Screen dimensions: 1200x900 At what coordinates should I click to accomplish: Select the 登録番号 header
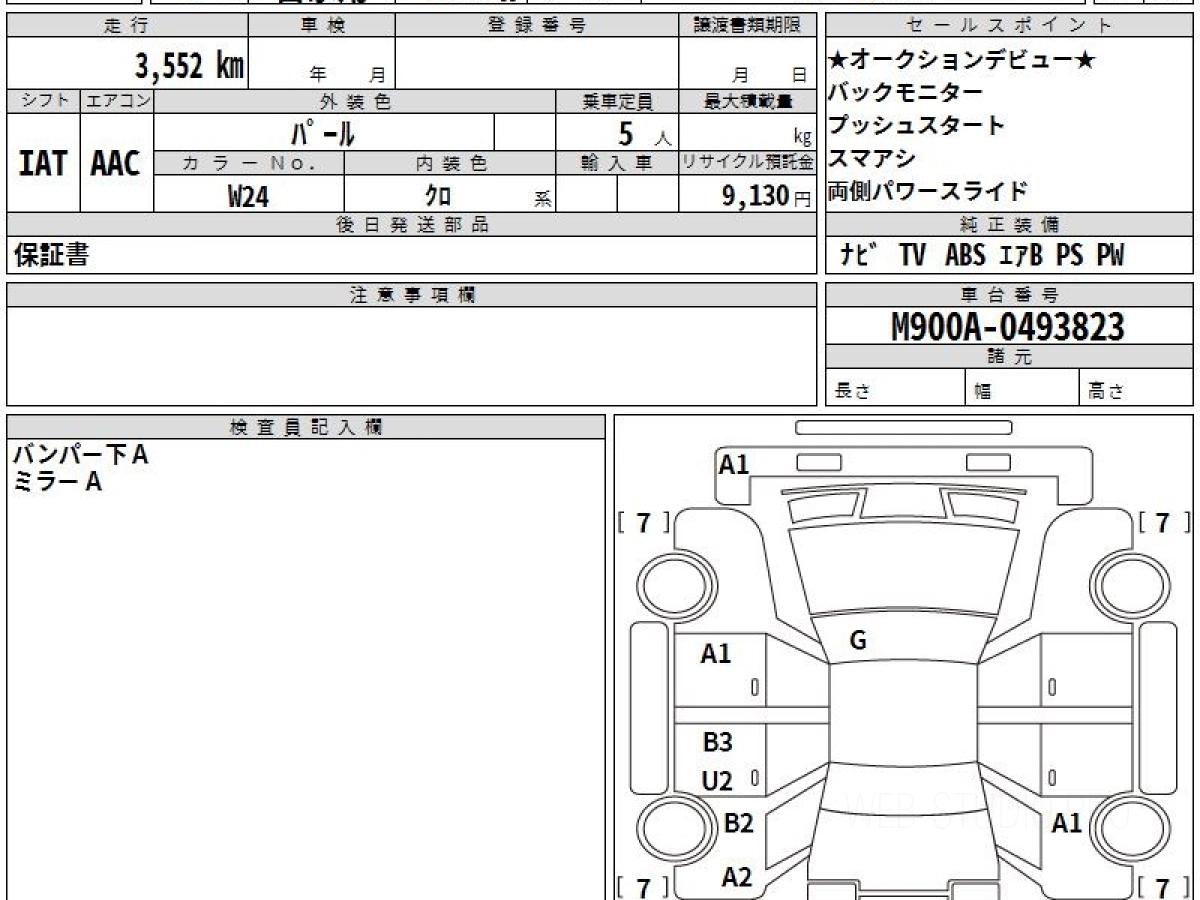tap(537, 26)
